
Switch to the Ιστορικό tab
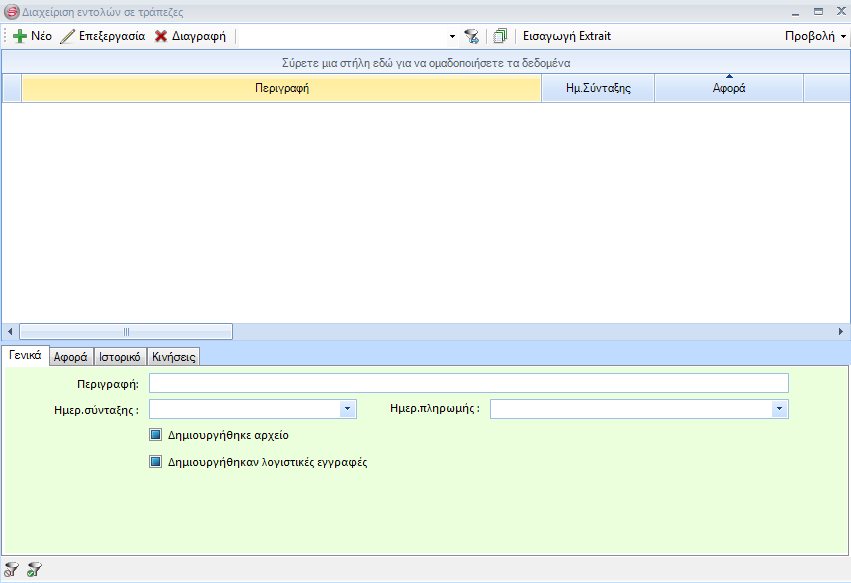pyautogui.click(x=120, y=356)
